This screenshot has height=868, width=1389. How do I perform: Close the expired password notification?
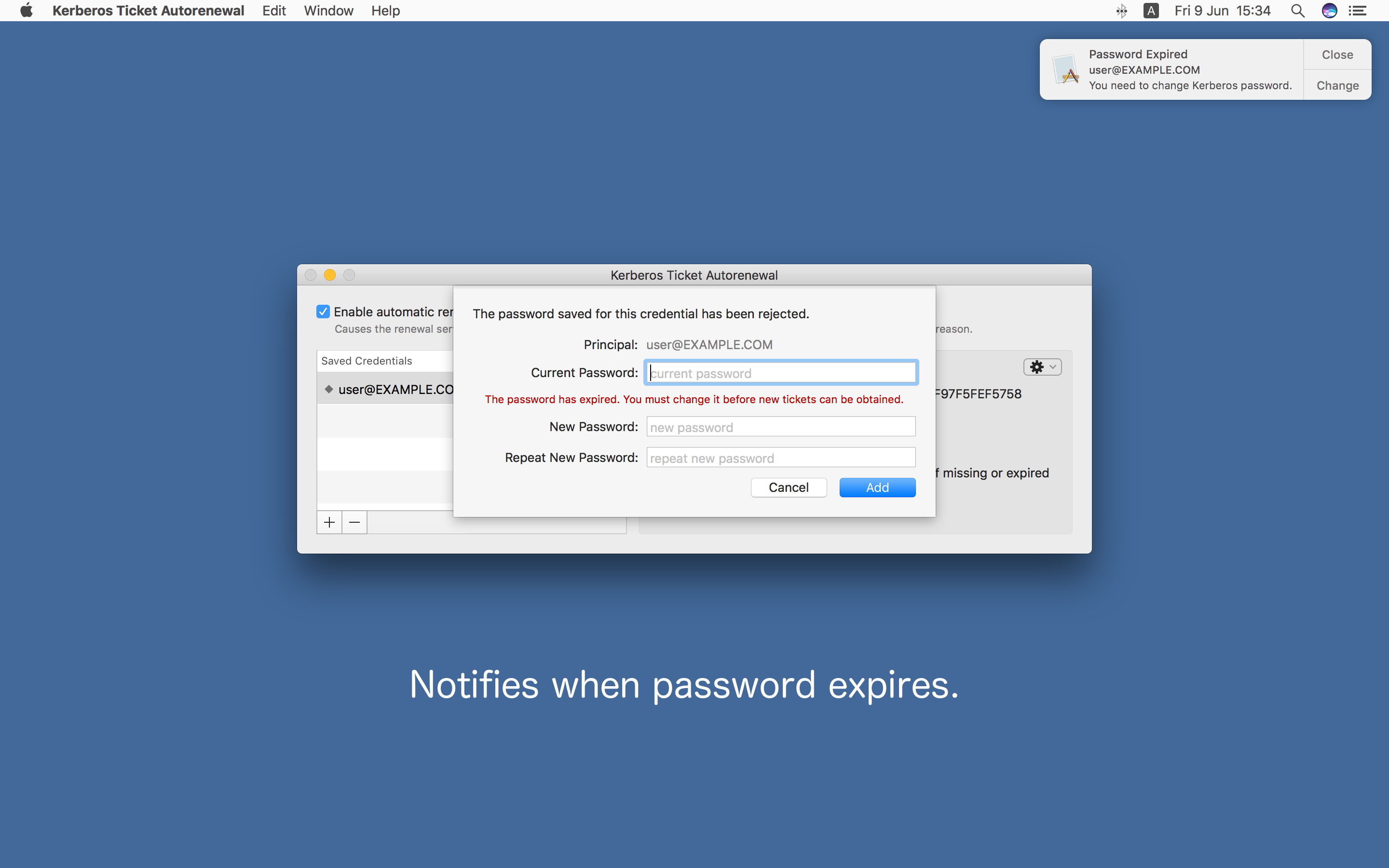click(x=1338, y=54)
